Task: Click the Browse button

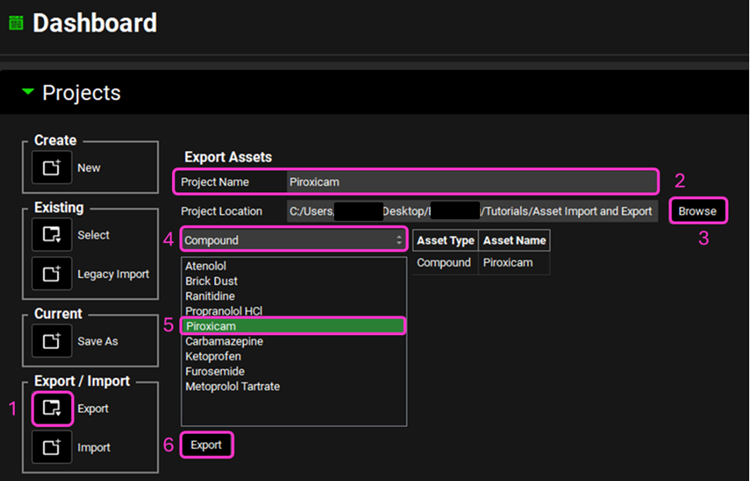Action: [697, 211]
